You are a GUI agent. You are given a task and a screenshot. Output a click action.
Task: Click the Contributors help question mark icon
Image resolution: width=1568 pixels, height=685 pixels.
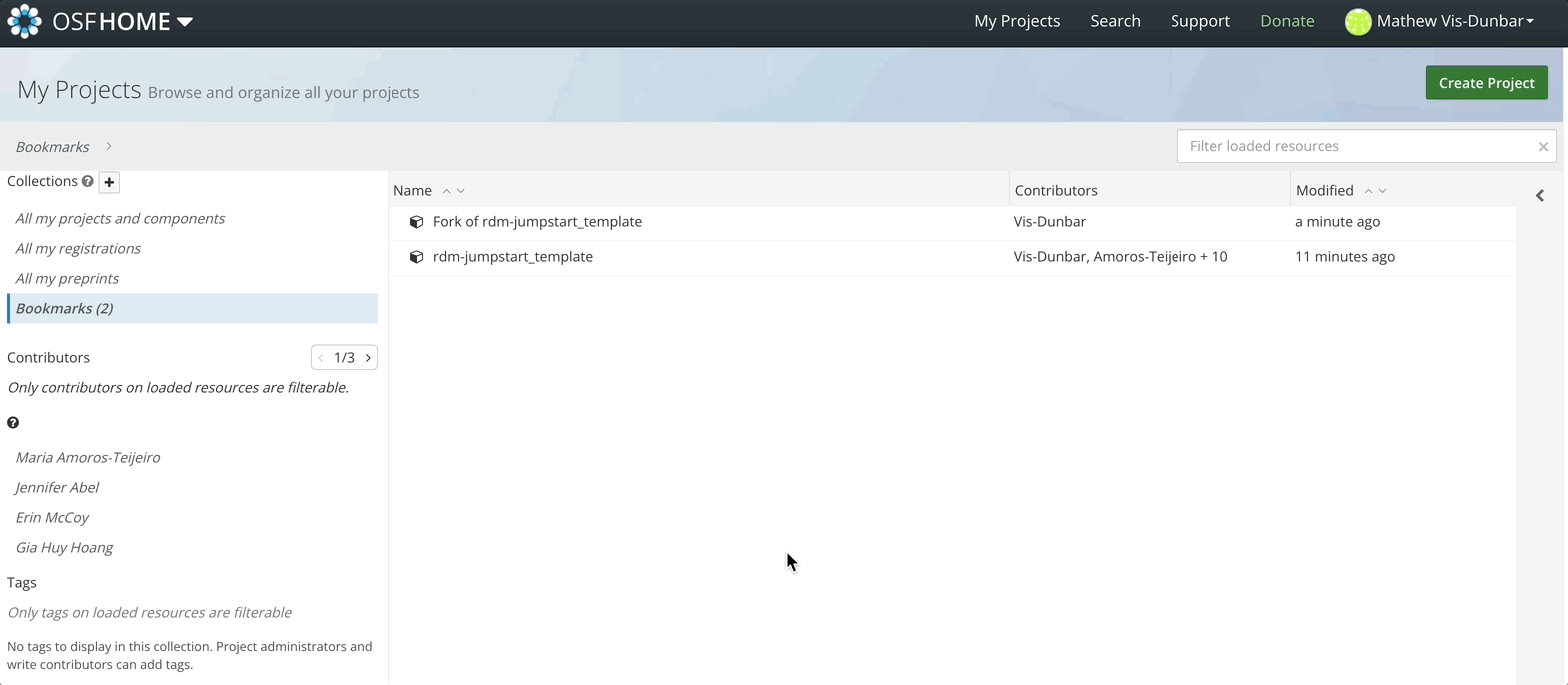13,423
